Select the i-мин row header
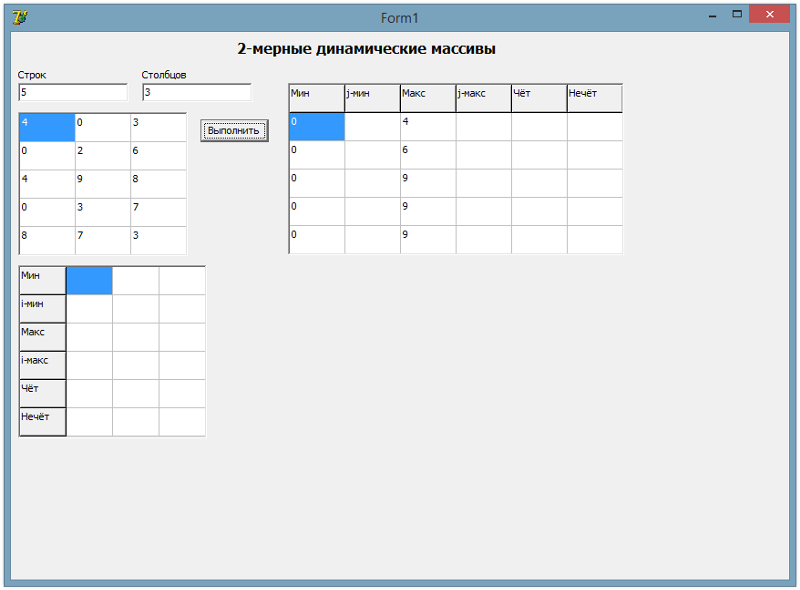The width and height of the screenshot is (800, 590). coord(42,309)
